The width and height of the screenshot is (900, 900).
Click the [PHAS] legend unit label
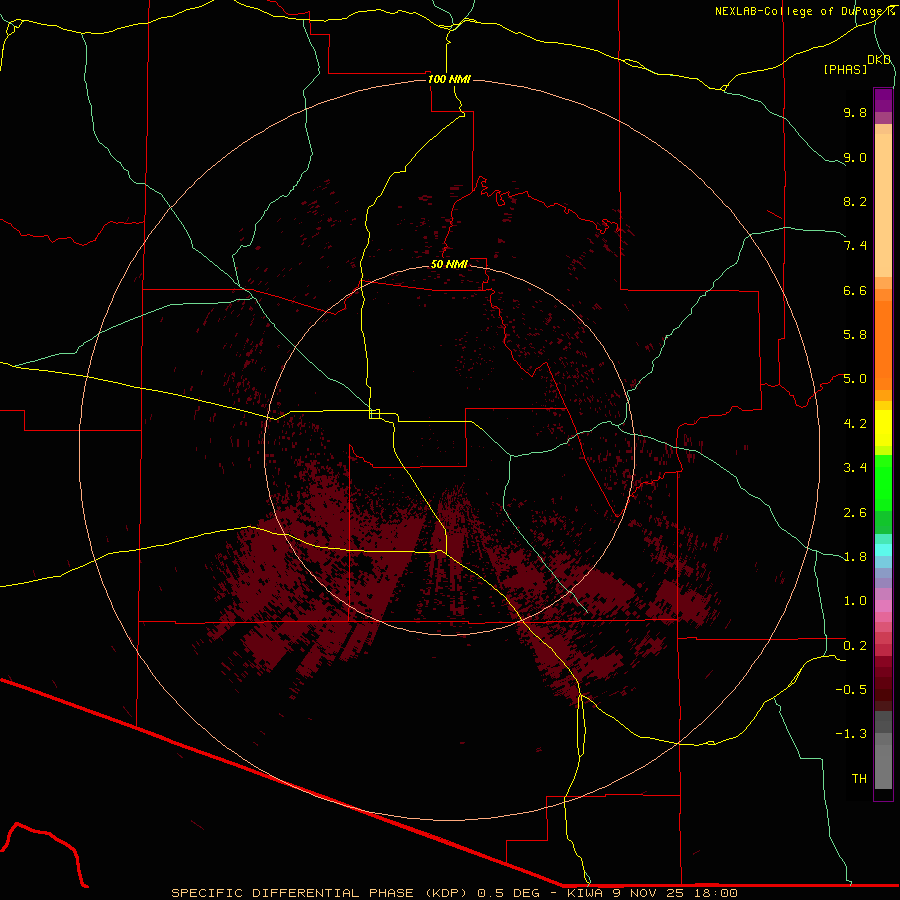point(845,69)
